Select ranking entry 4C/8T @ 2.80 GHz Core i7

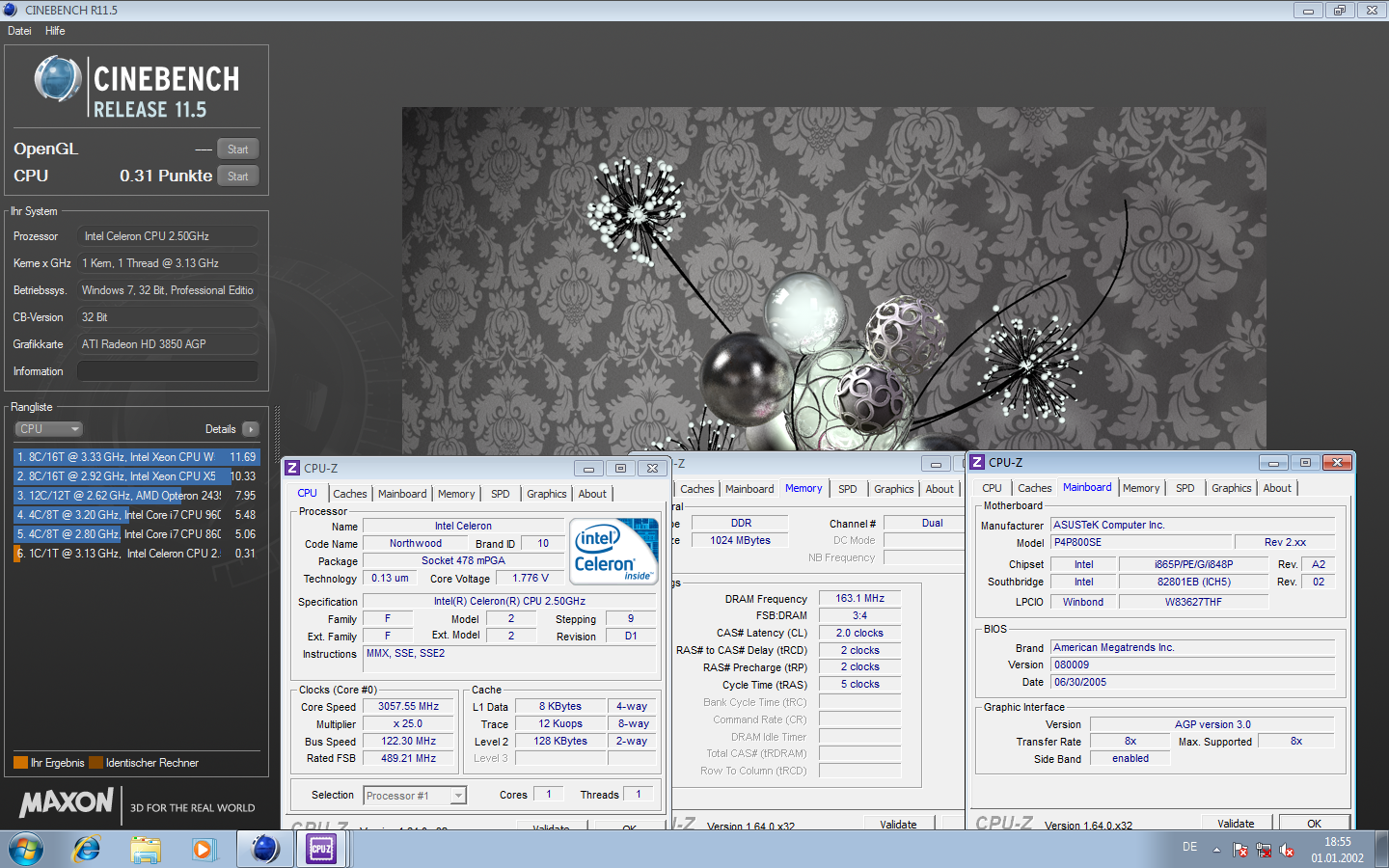[136, 534]
